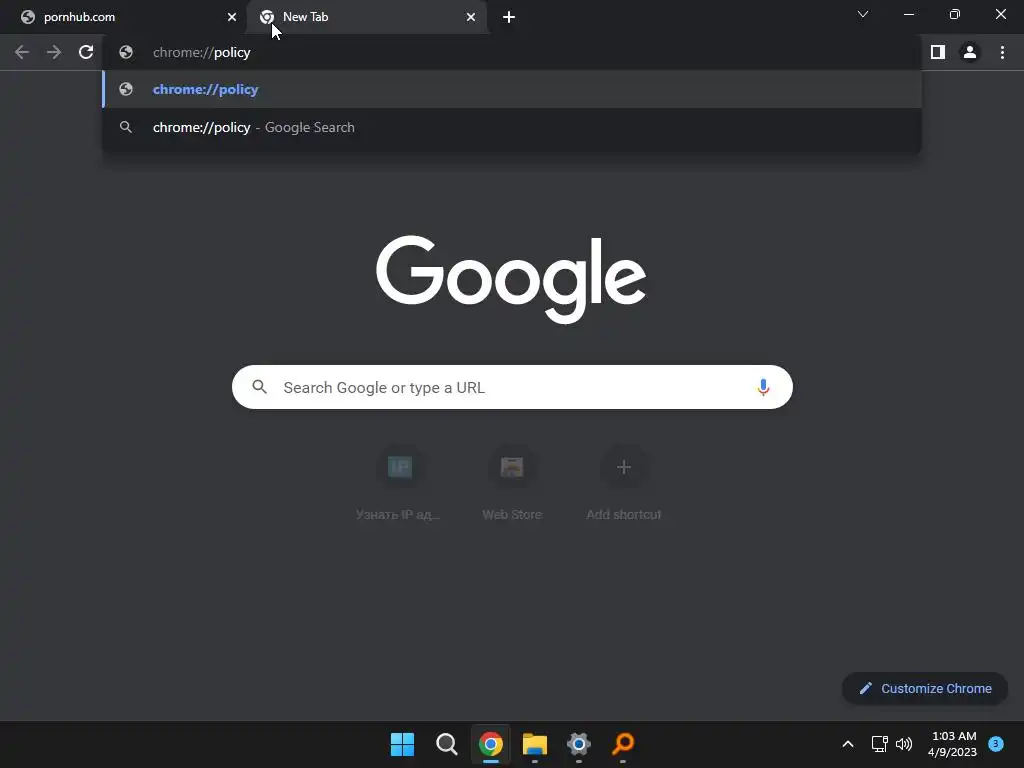1024x768 pixels.
Task: Click the Chrome taskbar icon
Action: click(x=490, y=744)
